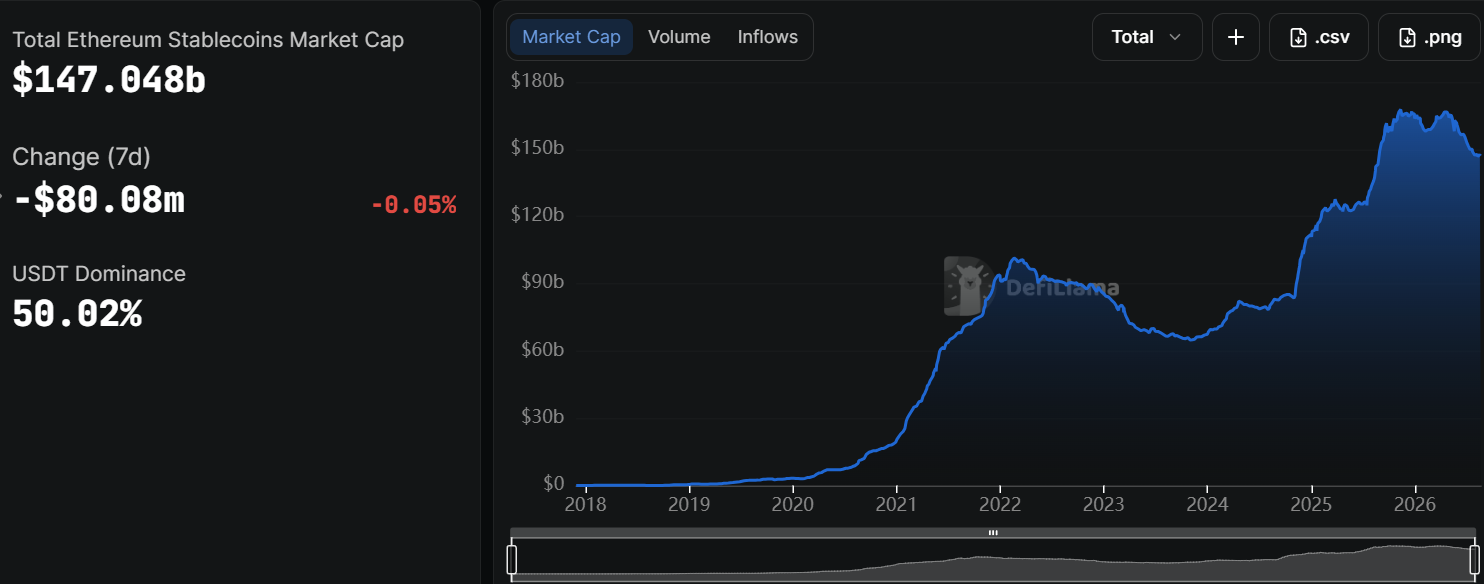Click the 2020 x-axis label
Image resolution: width=1484 pixels, height=584 pixels.
click(x=793, y=503)
